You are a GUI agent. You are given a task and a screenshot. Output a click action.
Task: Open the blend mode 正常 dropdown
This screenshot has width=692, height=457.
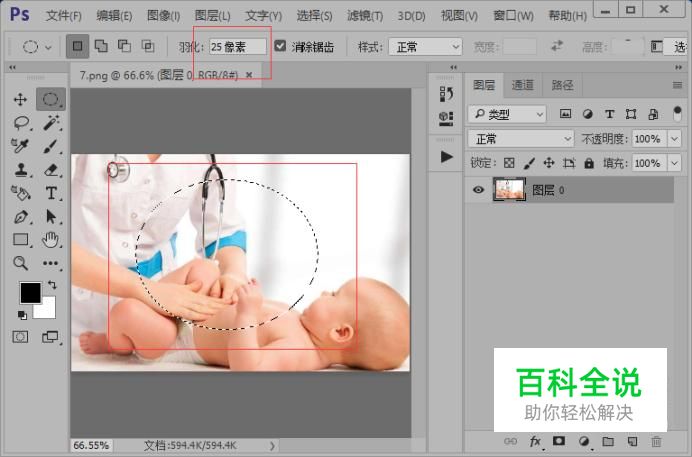[521, 139]
